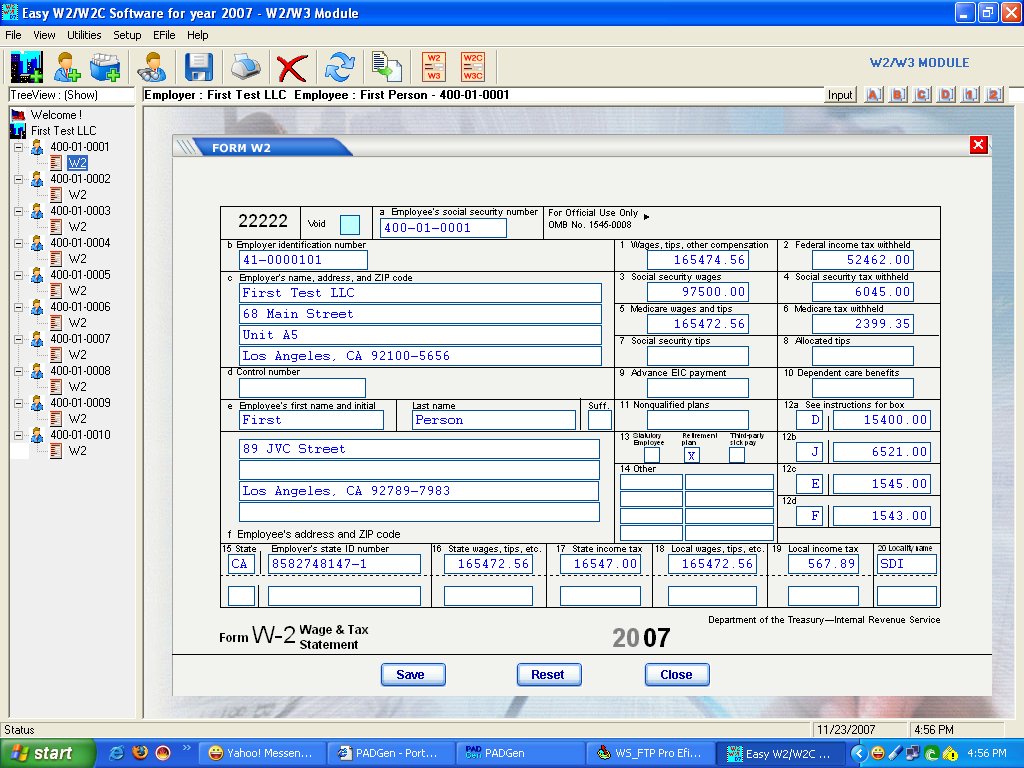Uncheck the Retirement plan checkbox
Viewport: 1024px width, 768px height.
pyautogui.click(x=690, y=455)
